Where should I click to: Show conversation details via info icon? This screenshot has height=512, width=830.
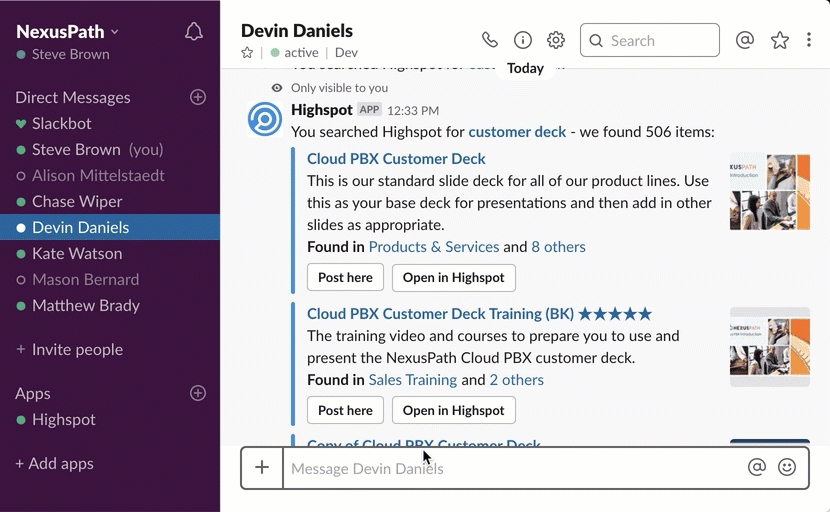(522, 40)
